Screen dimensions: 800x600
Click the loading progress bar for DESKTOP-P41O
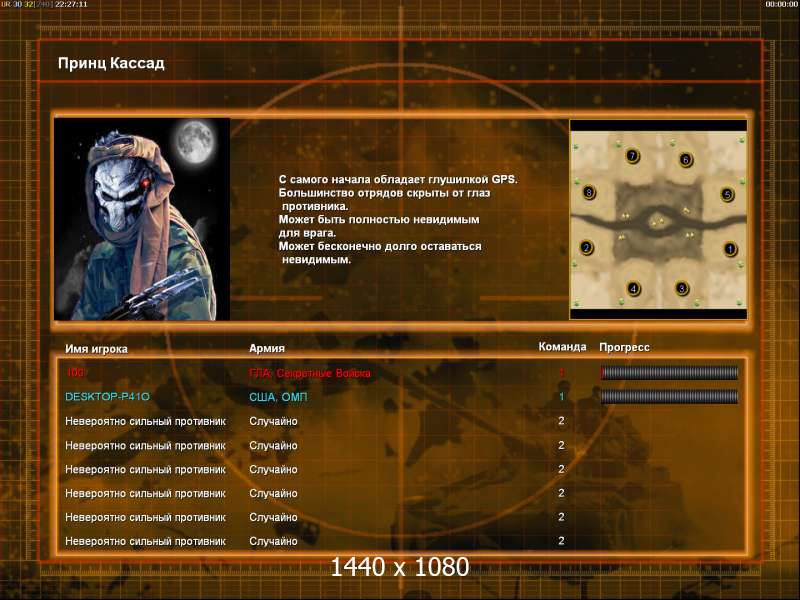tap(669, 396)
